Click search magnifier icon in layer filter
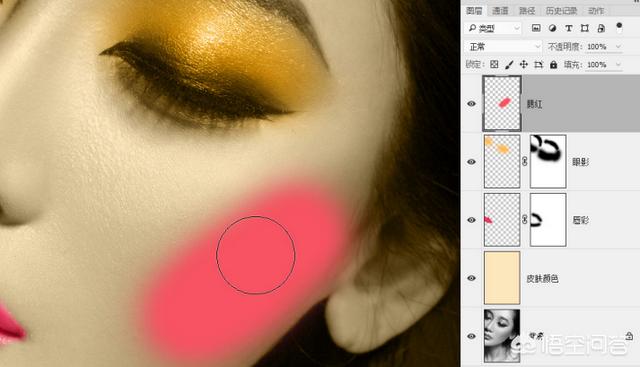640x367 pixels. click(x=472, y=28)
